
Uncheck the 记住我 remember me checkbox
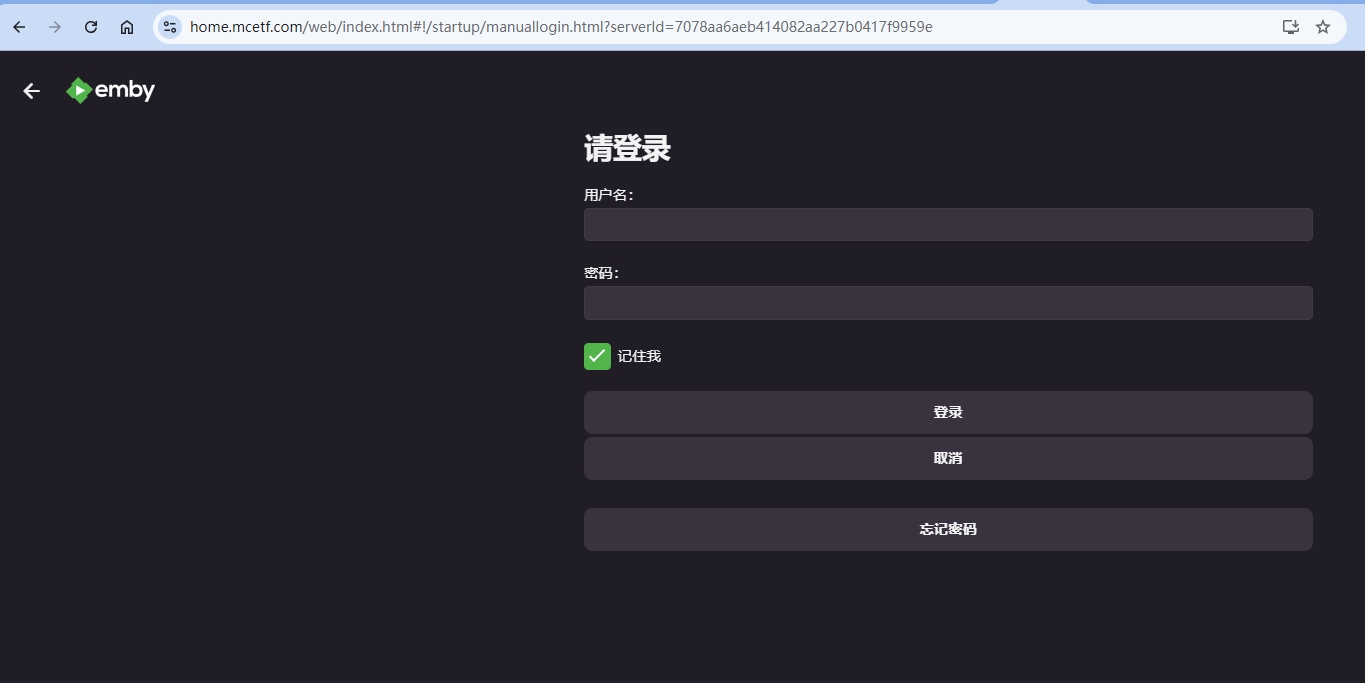pyautogui.click(x=597, y=356)
